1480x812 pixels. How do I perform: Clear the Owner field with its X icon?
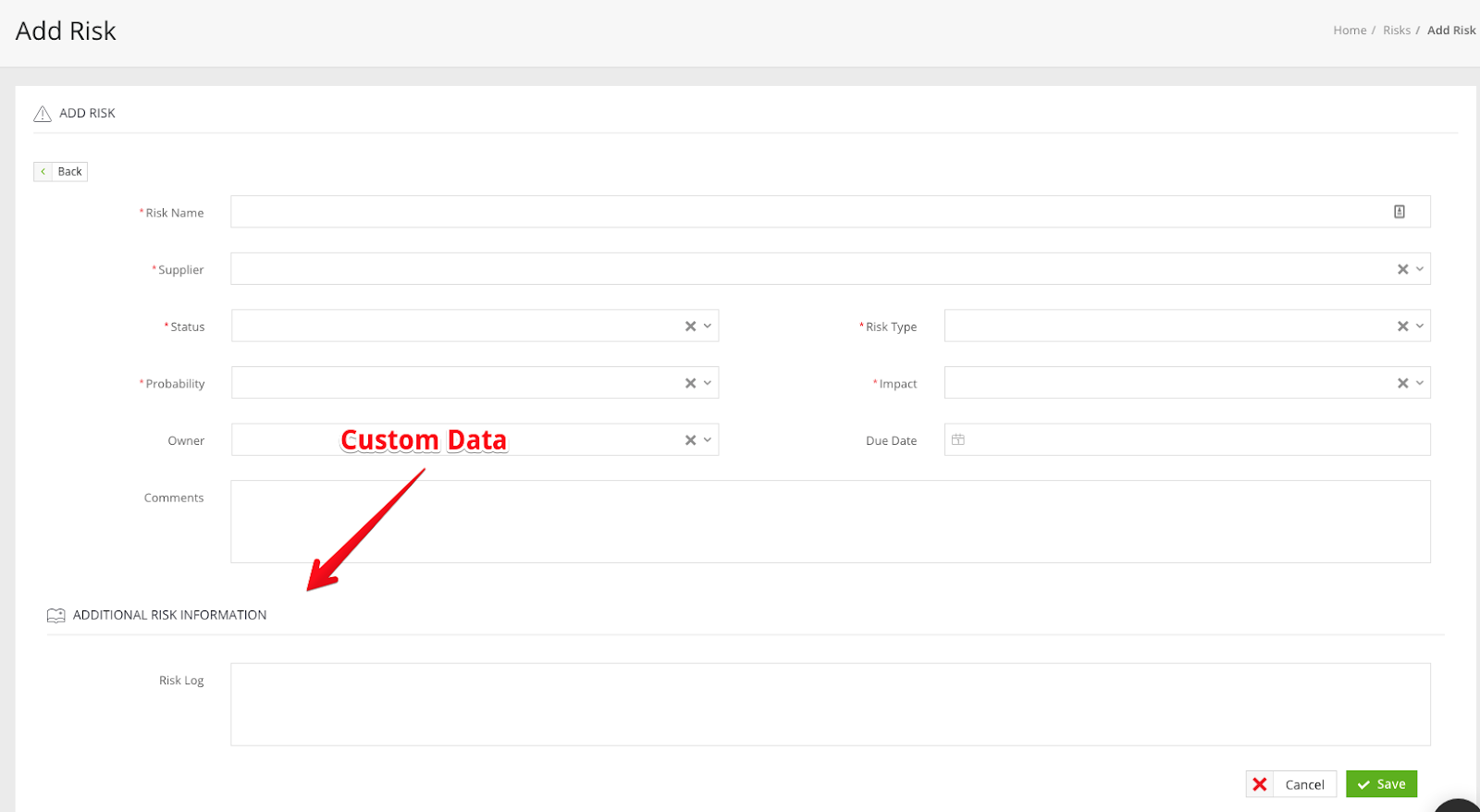(690, 440)
